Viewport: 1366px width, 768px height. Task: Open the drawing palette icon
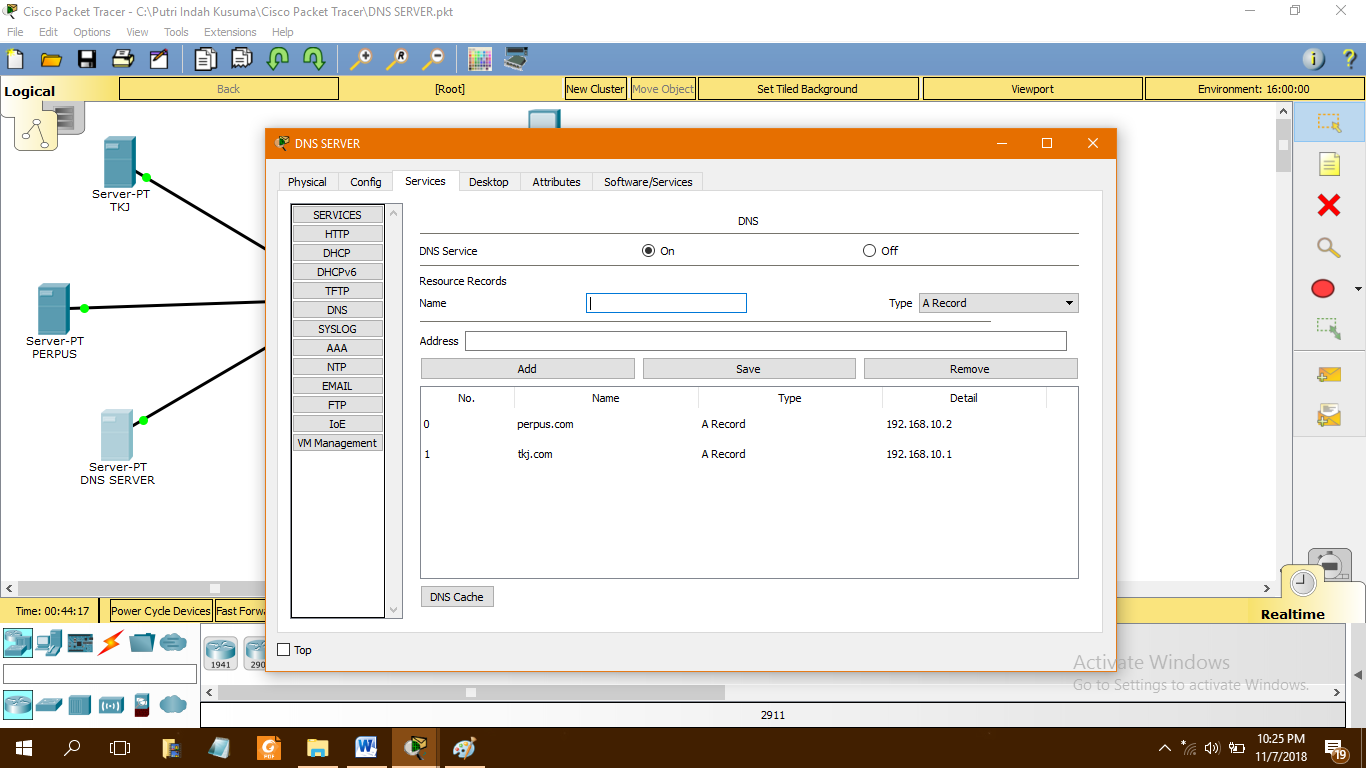click(480, 59)
